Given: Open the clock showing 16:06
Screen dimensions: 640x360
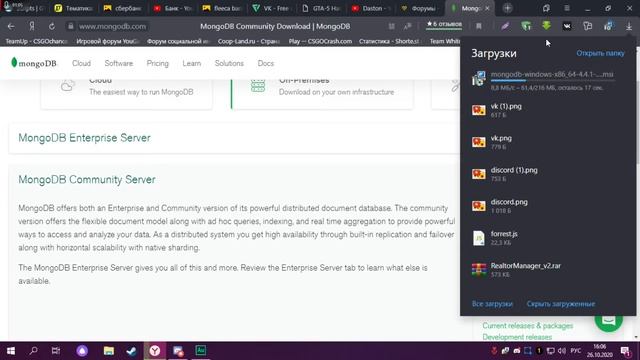Looking at the screenshot, I should tap(600, 351).
